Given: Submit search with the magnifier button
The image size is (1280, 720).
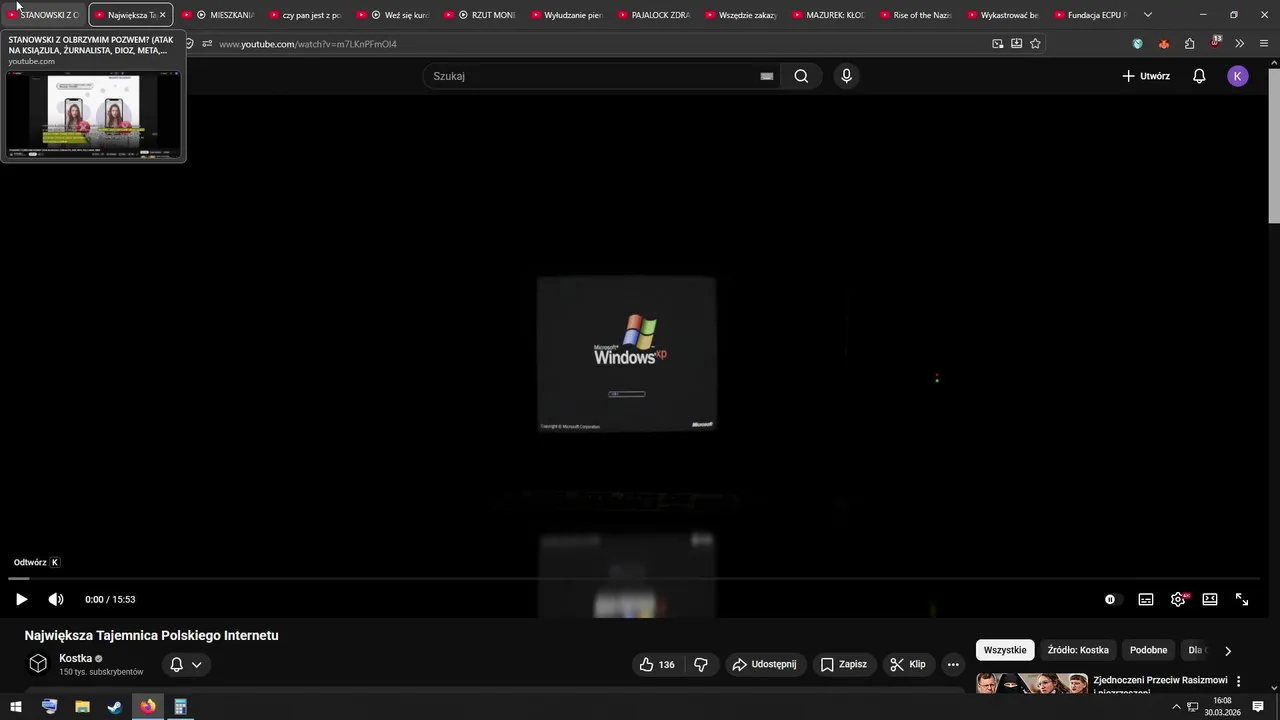Looking at the screenshot, I should click(801, 76).
